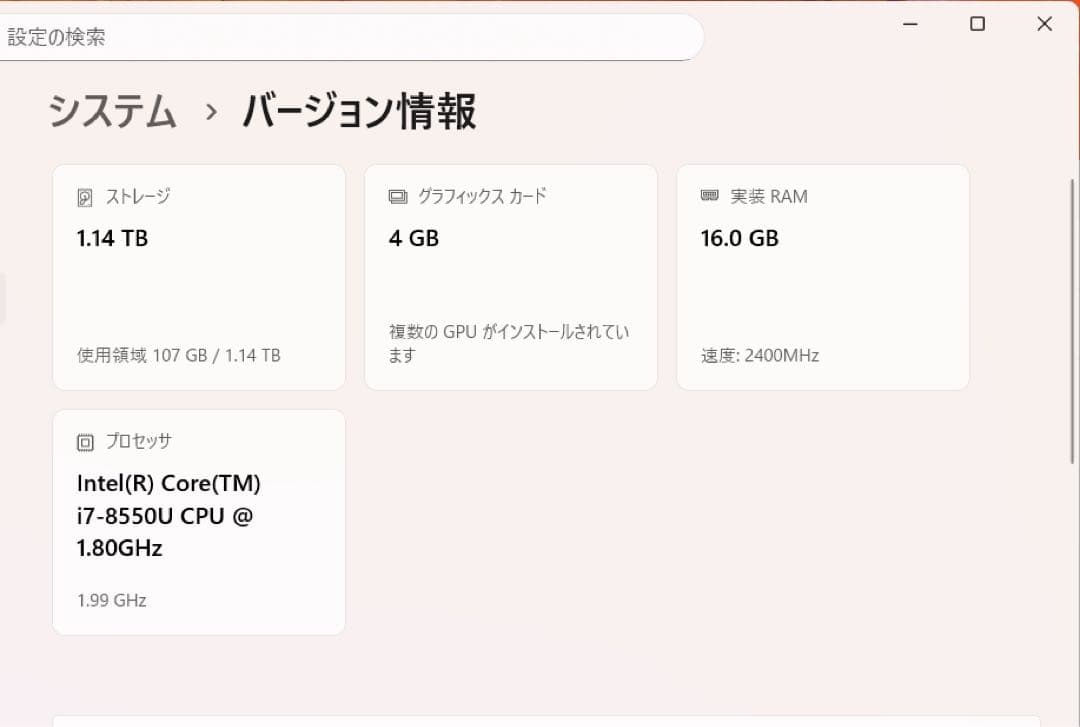Click the 速度: 2400MHz RAM speed text
The height and width of the screenshot is (727, 1080).
pos(758,355)
